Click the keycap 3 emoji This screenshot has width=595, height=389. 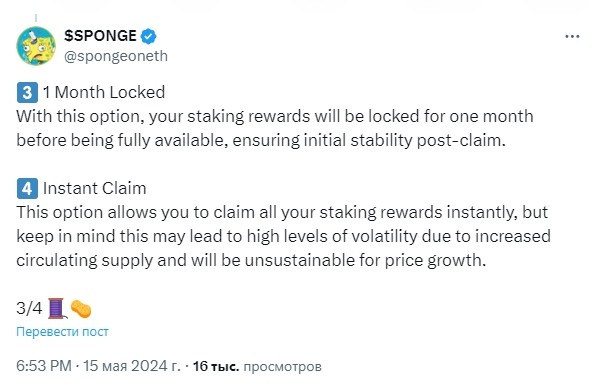[27, 93]
